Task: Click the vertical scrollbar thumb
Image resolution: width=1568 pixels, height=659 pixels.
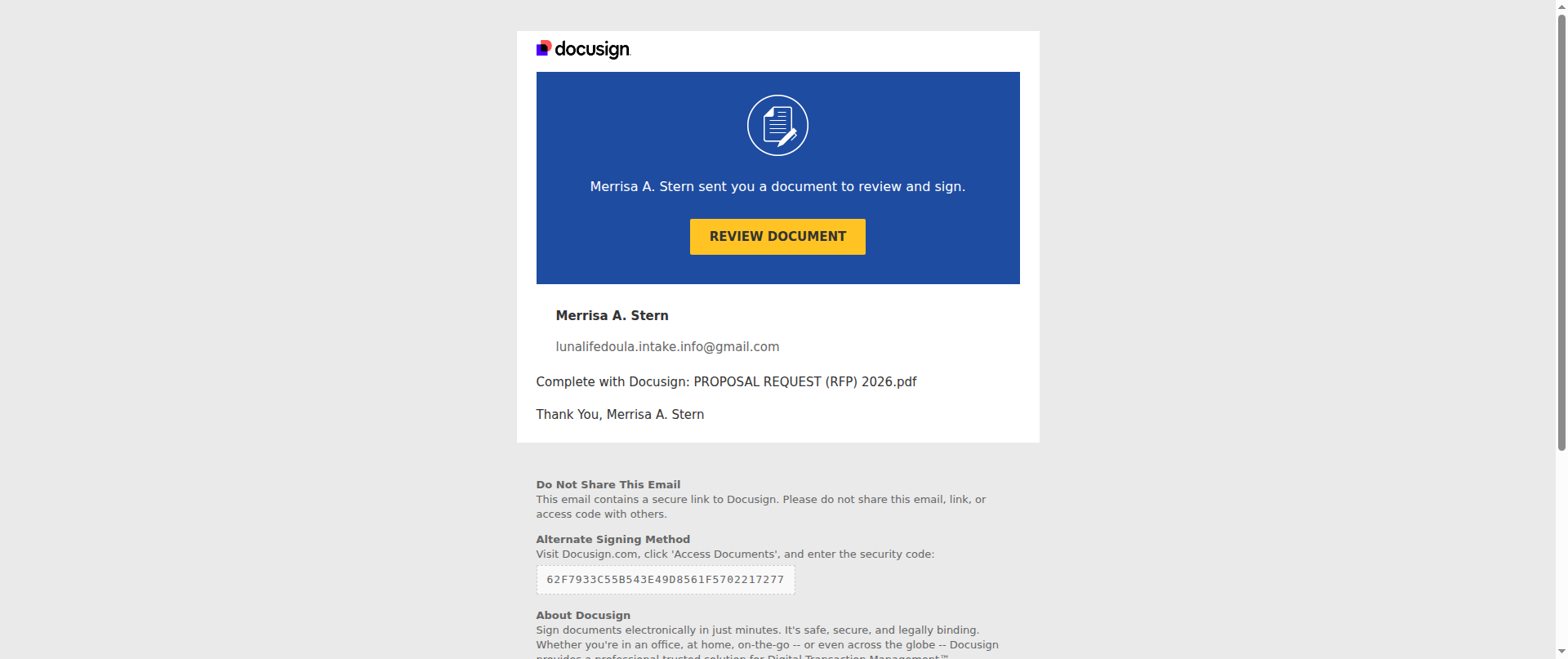Action: [x=1561, y=231]
